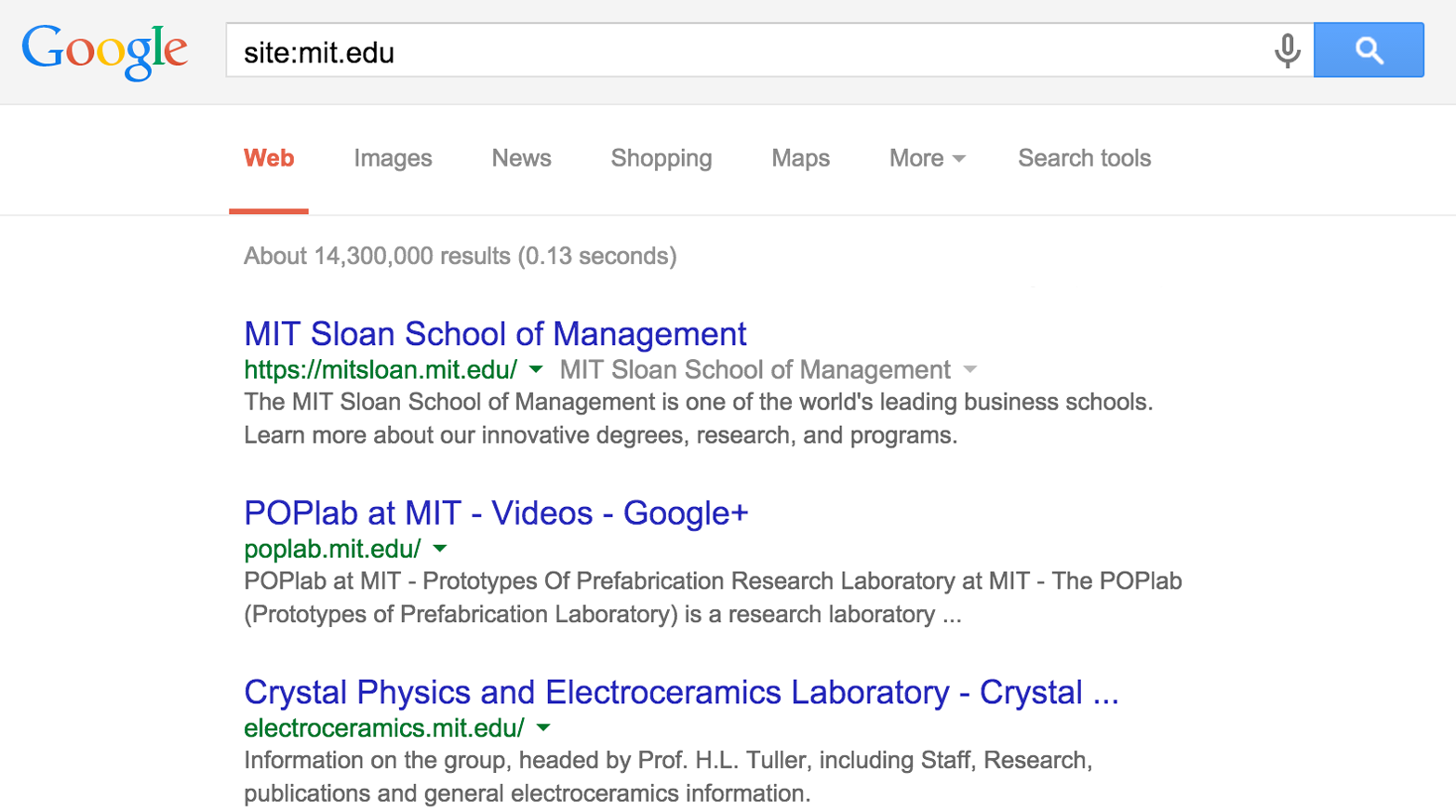The width and height of the screenshot is (1456, 812).
Task: Switch to the Maps tab
Action: tap(799, 158)
